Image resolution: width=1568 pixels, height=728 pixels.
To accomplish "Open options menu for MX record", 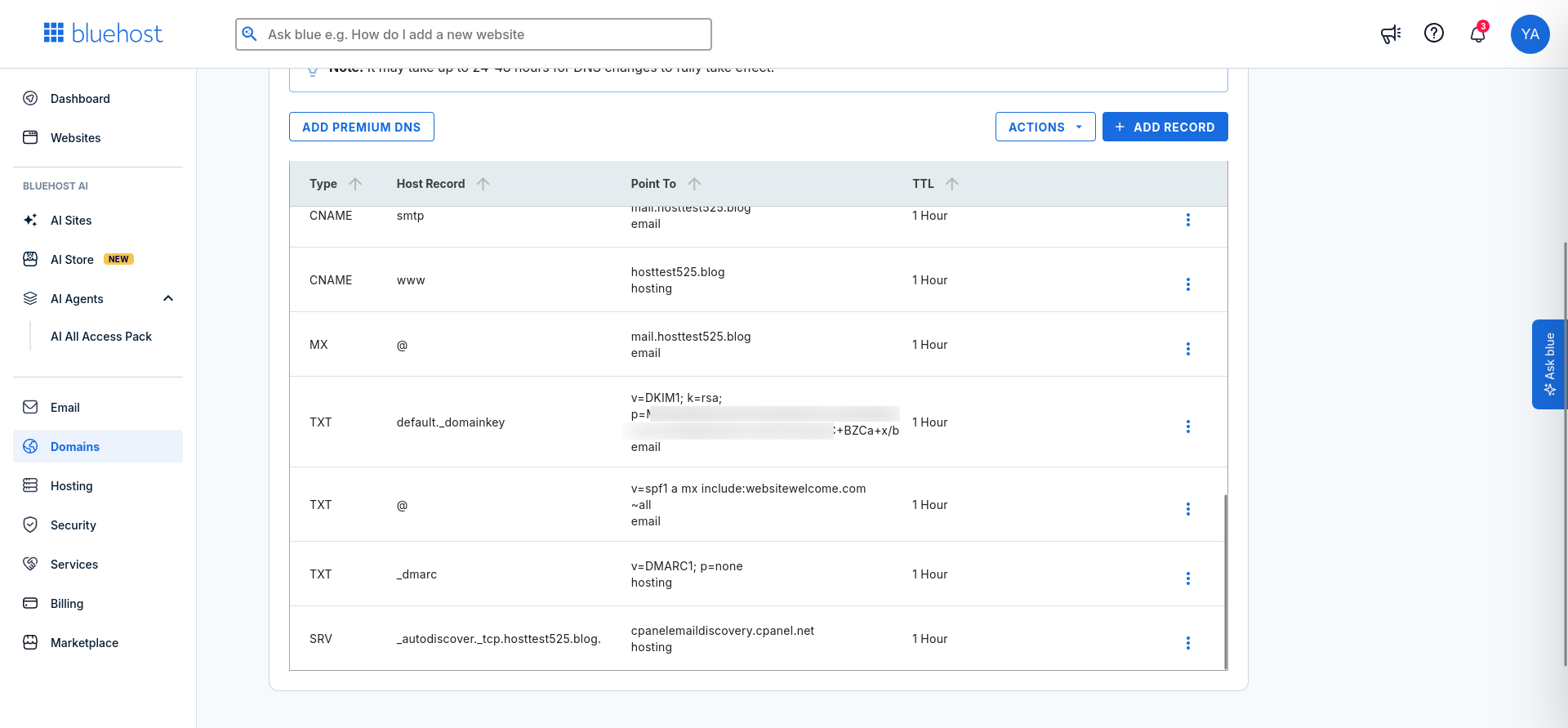I will pyautogui.click(x=1188, y=349).
